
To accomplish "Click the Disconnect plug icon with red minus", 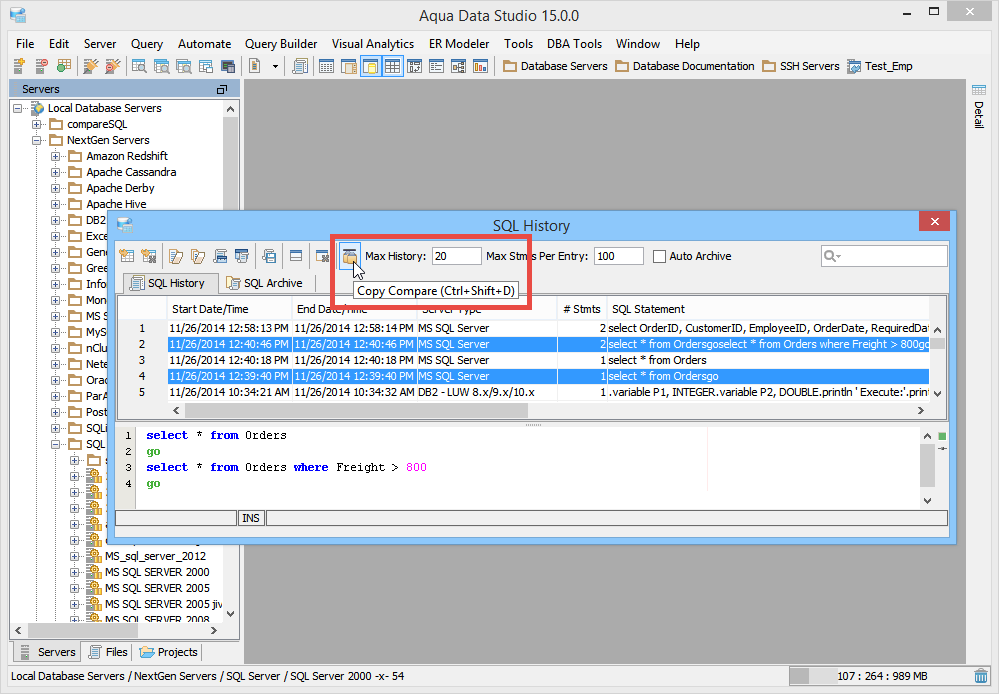I will [113, 66].
